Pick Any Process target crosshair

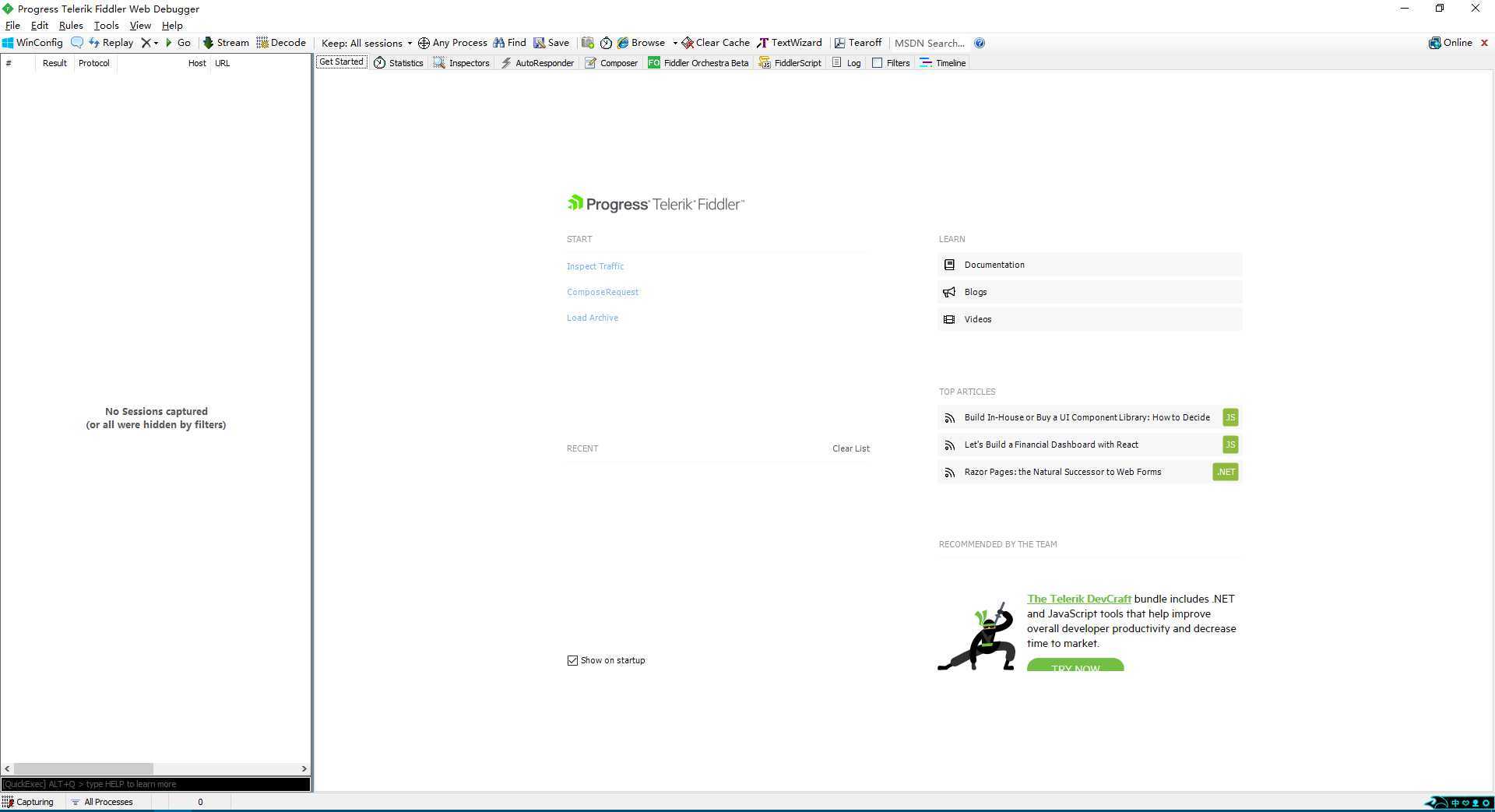[452, 43]
